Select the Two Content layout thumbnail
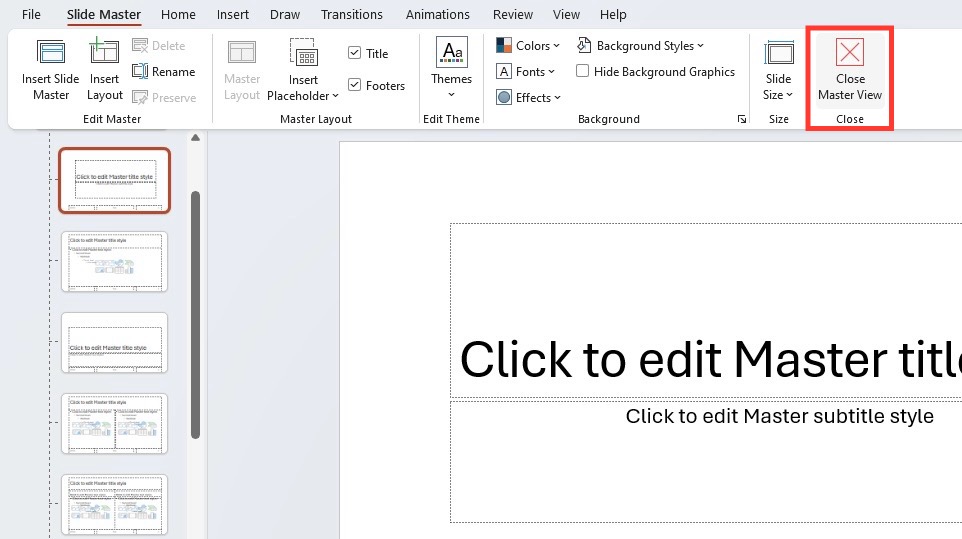 point(115,423)
